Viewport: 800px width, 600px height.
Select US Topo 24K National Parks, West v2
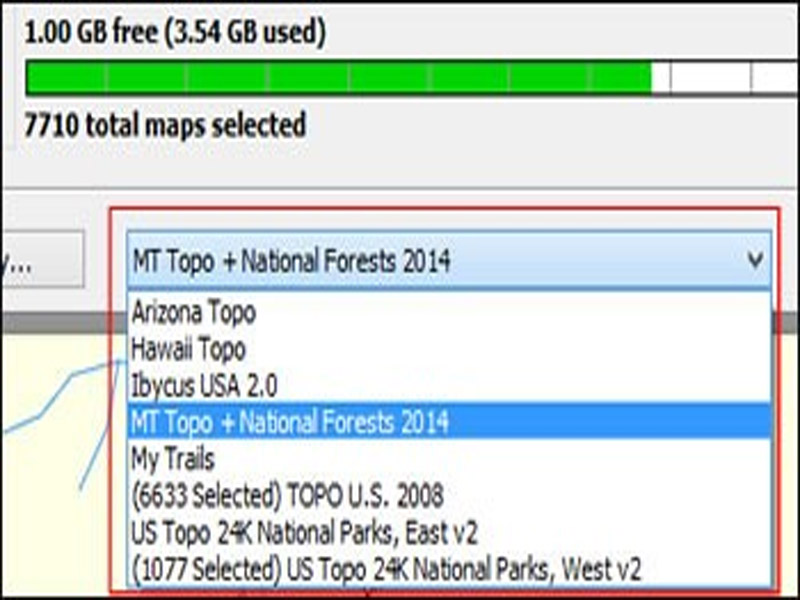(x=386, y=568)
